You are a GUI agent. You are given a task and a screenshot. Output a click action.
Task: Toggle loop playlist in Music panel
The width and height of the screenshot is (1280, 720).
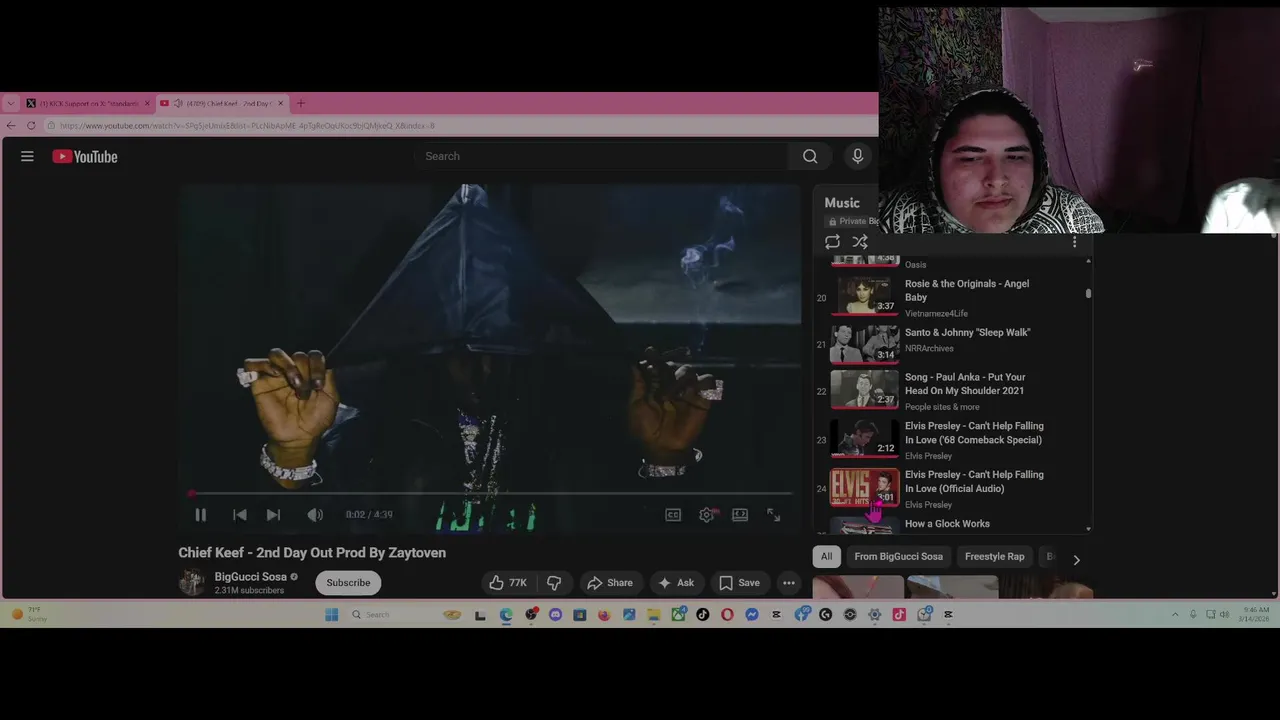click(x=832, y=242)
